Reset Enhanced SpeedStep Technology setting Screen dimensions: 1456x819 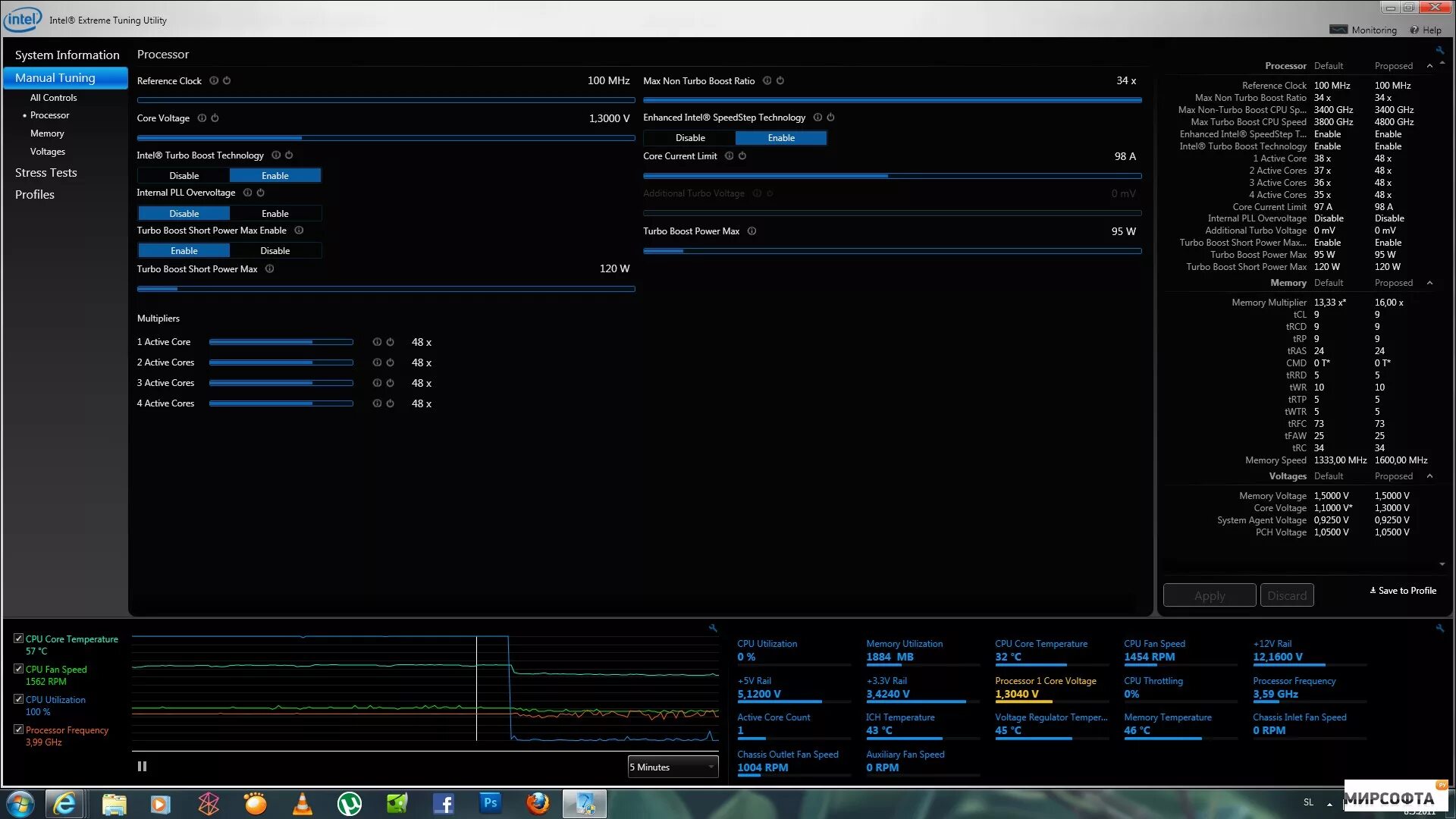(x=830, y=118)
